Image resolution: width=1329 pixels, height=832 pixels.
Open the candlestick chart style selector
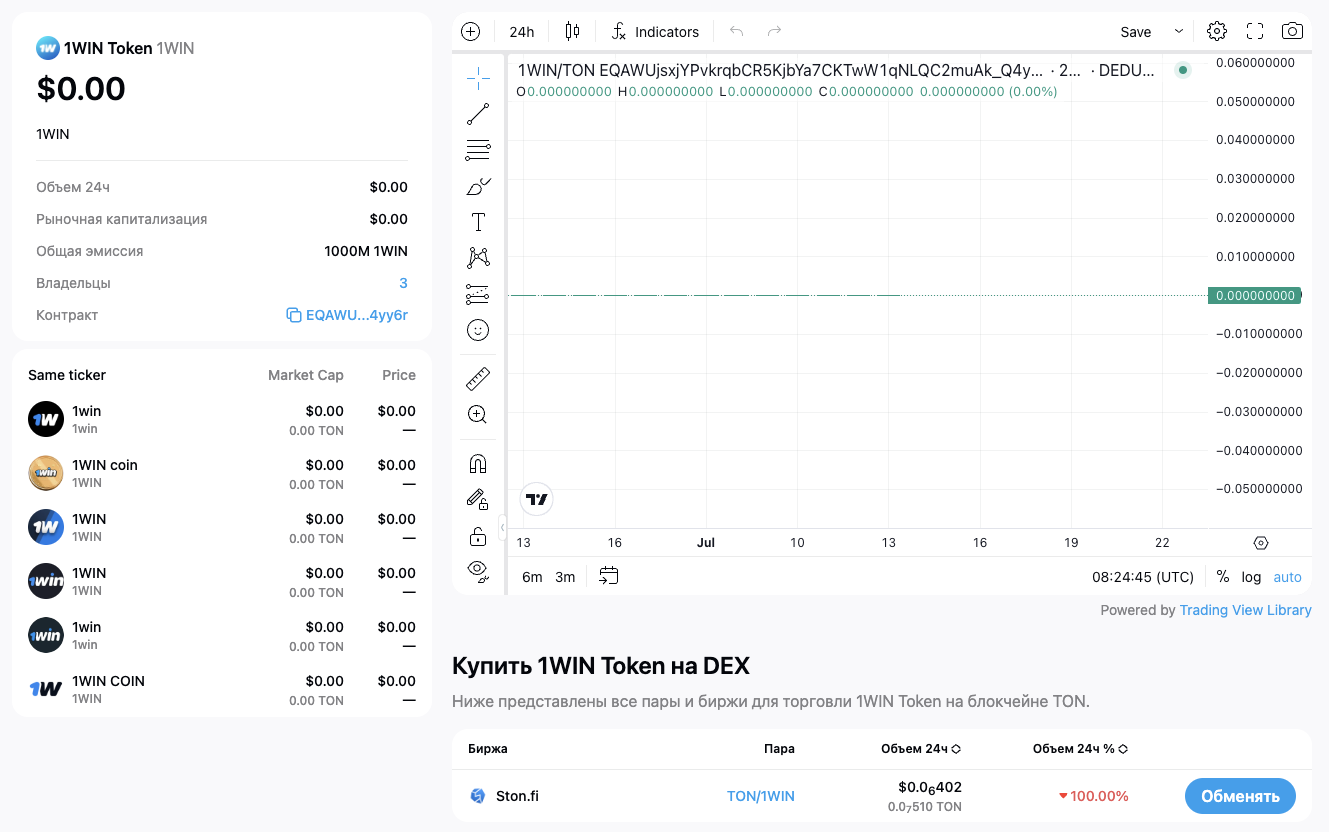572,31
